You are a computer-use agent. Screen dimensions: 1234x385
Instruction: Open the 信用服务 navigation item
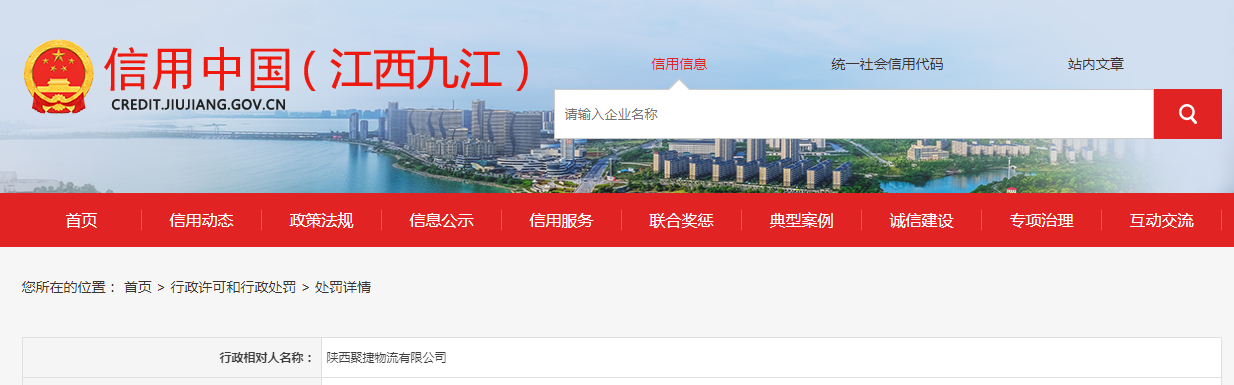(561, 221)
